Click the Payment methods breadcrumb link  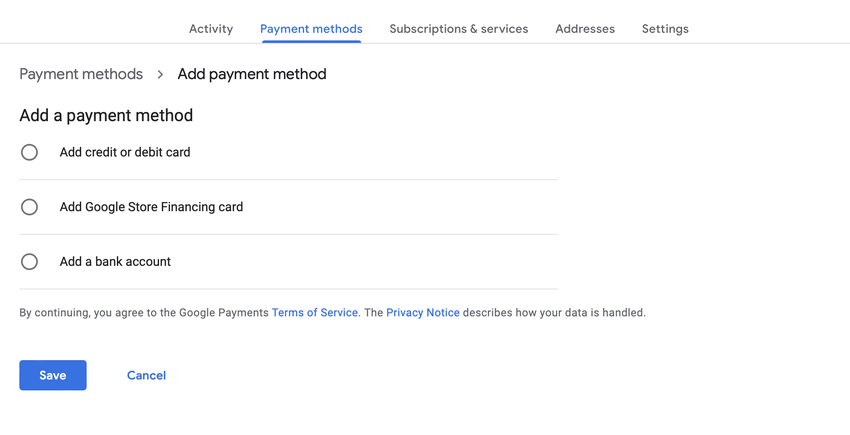(81, 74)
